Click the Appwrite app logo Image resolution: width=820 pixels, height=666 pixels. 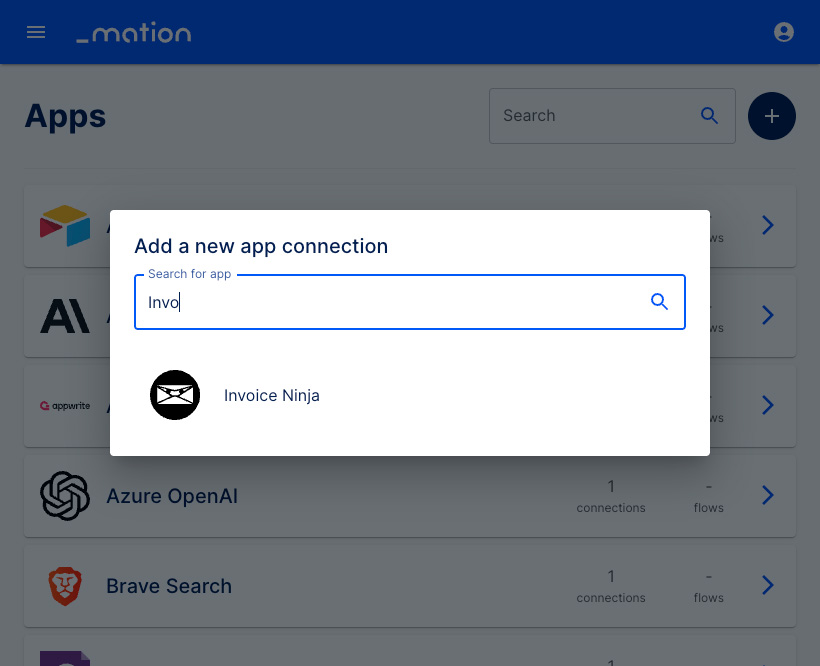(65, 406)
